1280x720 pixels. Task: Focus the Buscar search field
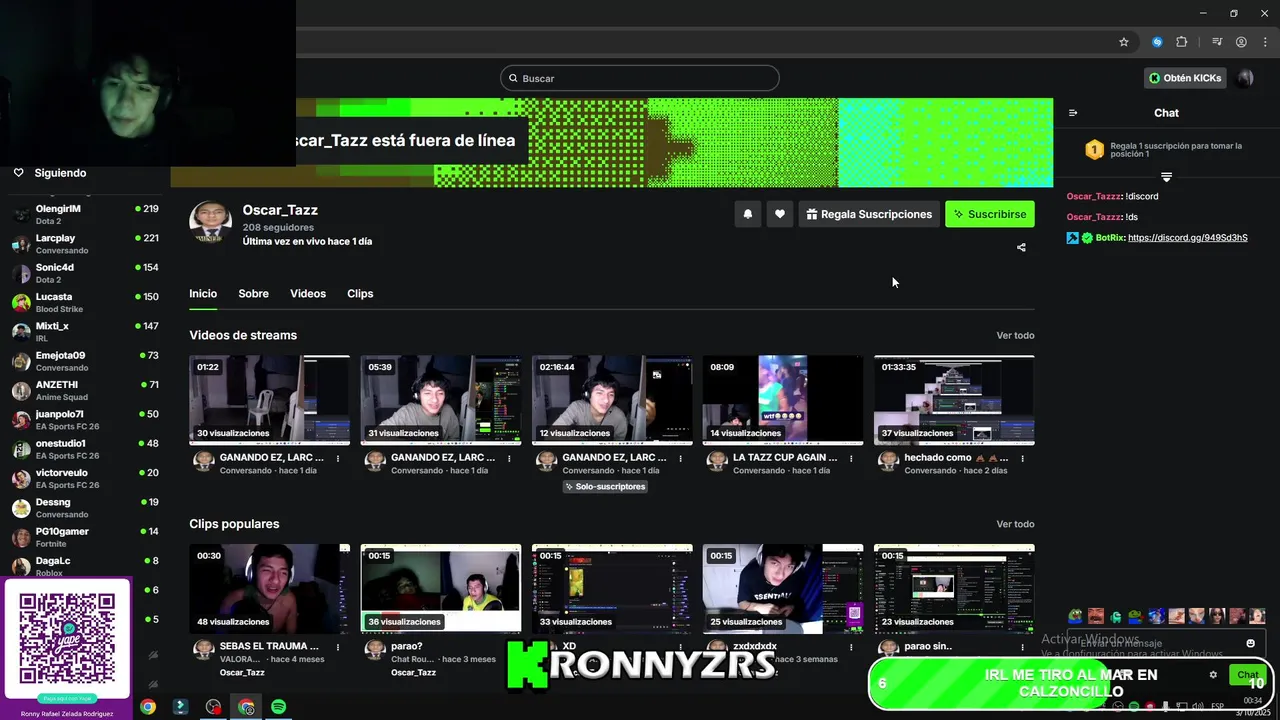pyautogui.click(x=640, y=78)
